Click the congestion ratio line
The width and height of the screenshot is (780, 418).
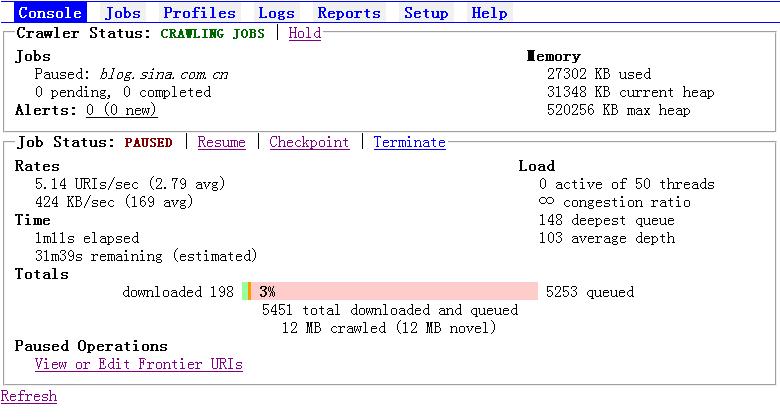coord(614,202)
